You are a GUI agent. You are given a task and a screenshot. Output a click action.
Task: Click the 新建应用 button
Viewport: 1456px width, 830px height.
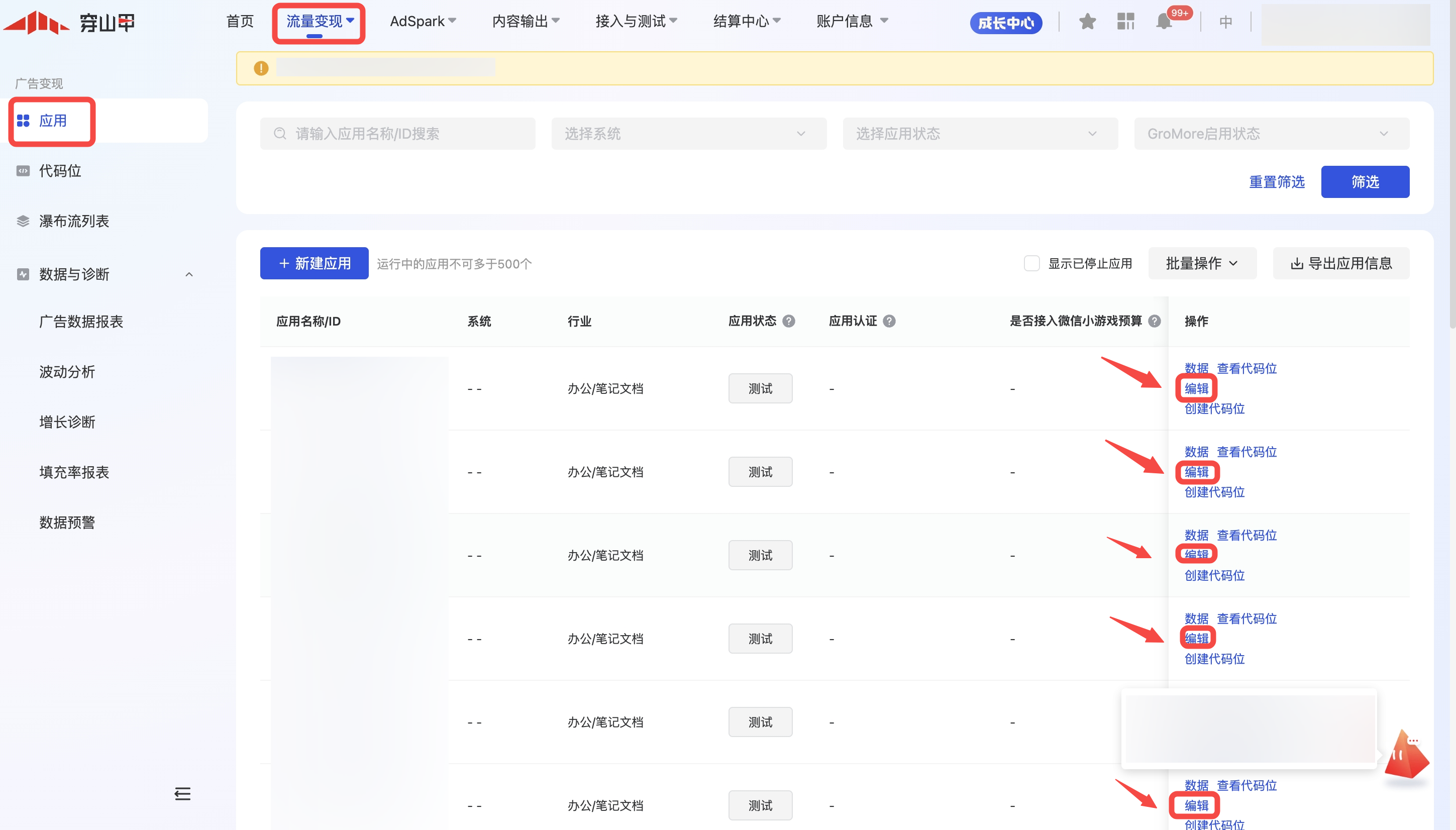tap(314, 263)
